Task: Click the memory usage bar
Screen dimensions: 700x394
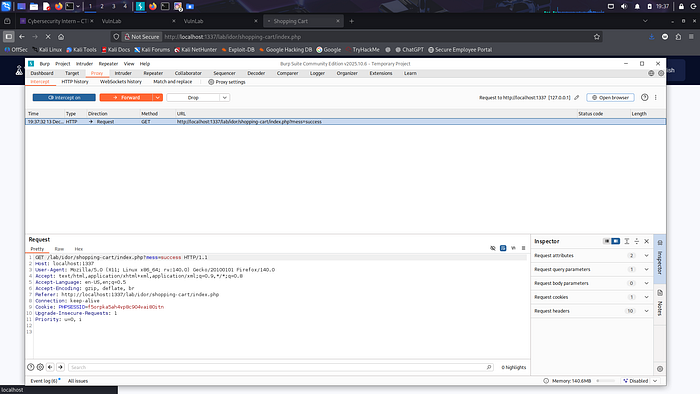Action: tap(605, 381)
